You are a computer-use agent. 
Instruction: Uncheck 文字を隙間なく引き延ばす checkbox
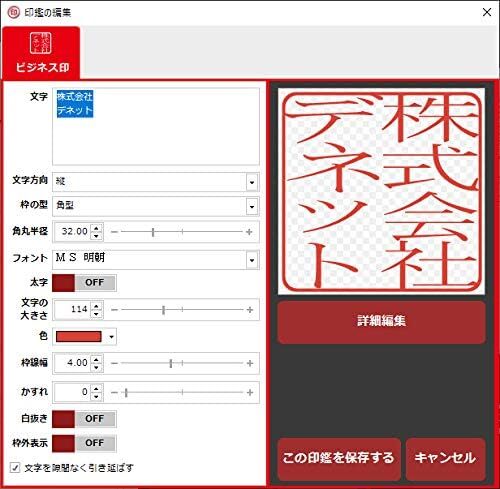pos(15,468)
